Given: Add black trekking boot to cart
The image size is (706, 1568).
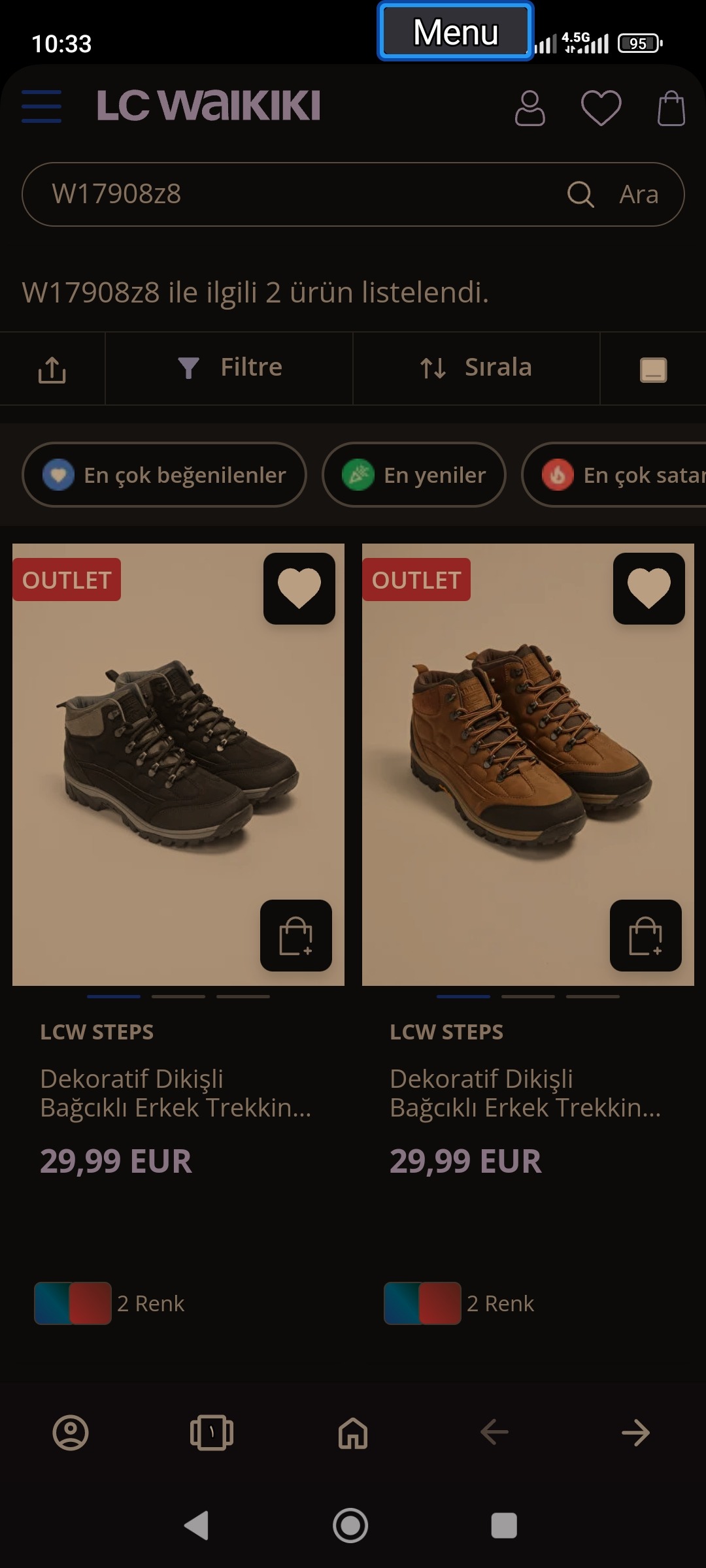Looking at the screenshot, I should coord(296,936).
